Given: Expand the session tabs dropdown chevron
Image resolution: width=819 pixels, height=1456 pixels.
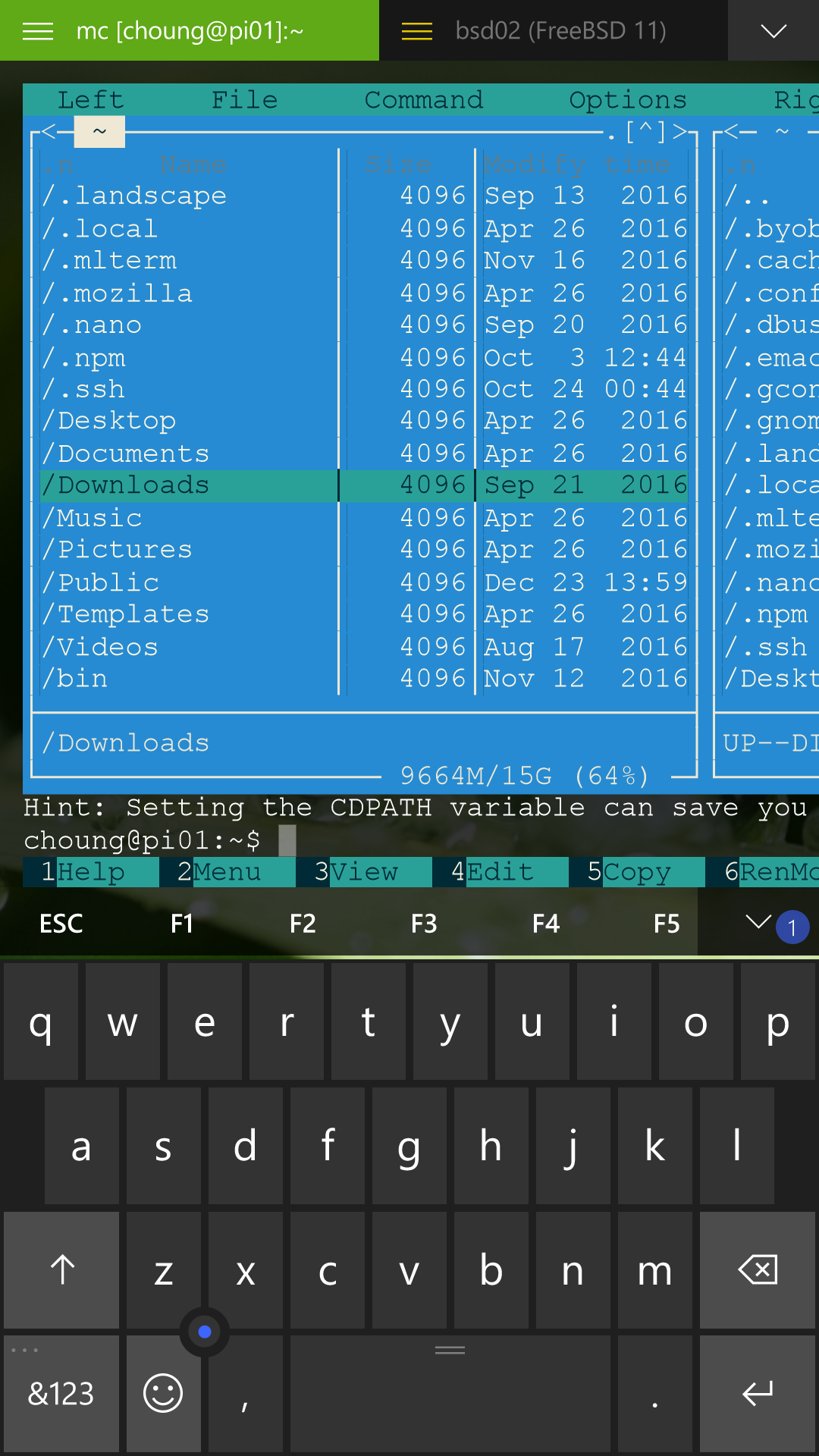Looking at the screenshot, I should click(773, 31).
